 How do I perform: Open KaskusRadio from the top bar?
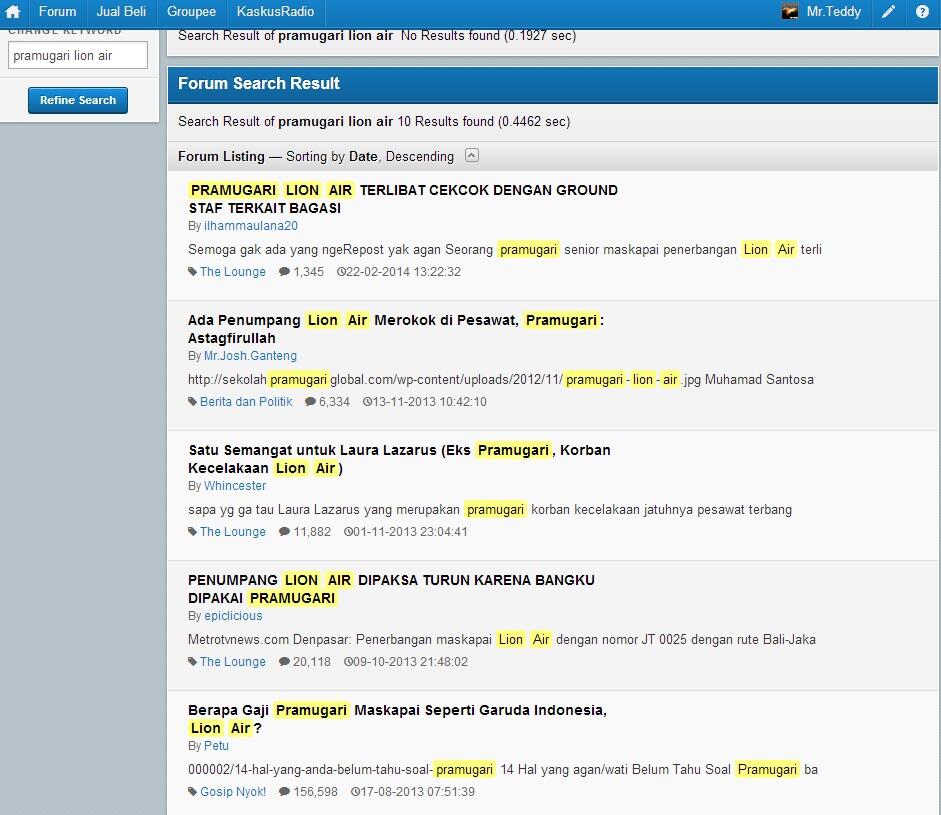(275, 12)
